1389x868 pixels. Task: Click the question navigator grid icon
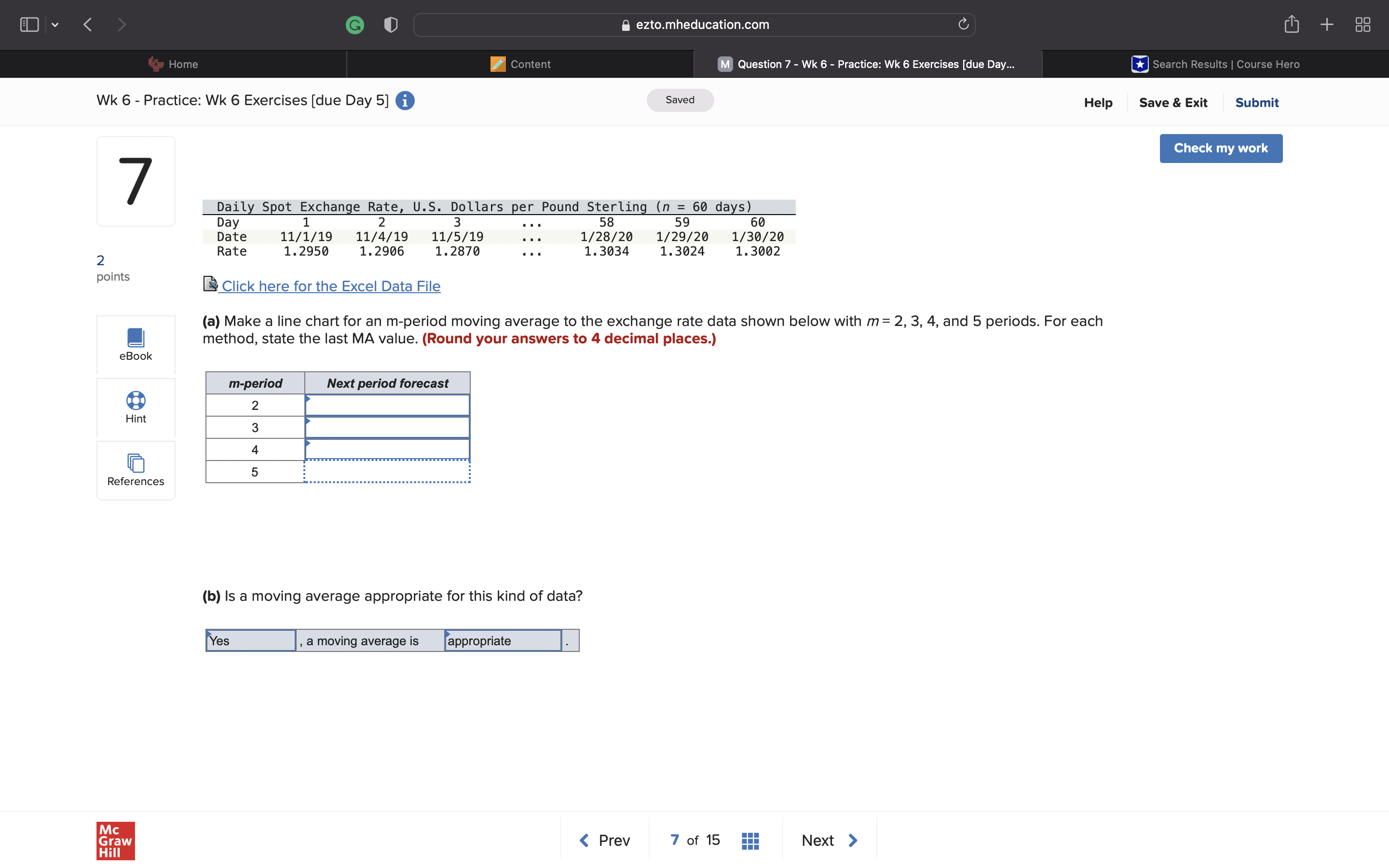pyautogui.click(x=749, y=840)
